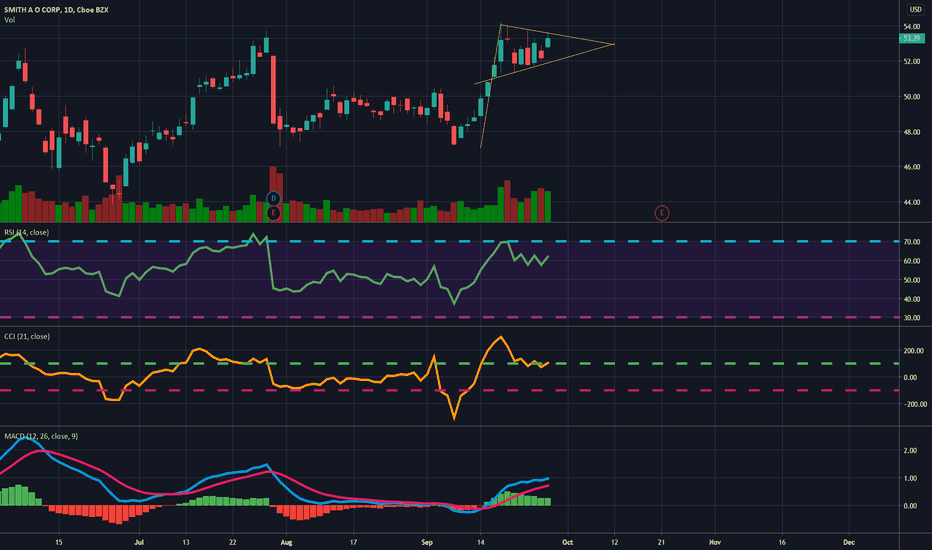
Task: Click the RSI 30.00 axis value
Action: tap(912, 318)
